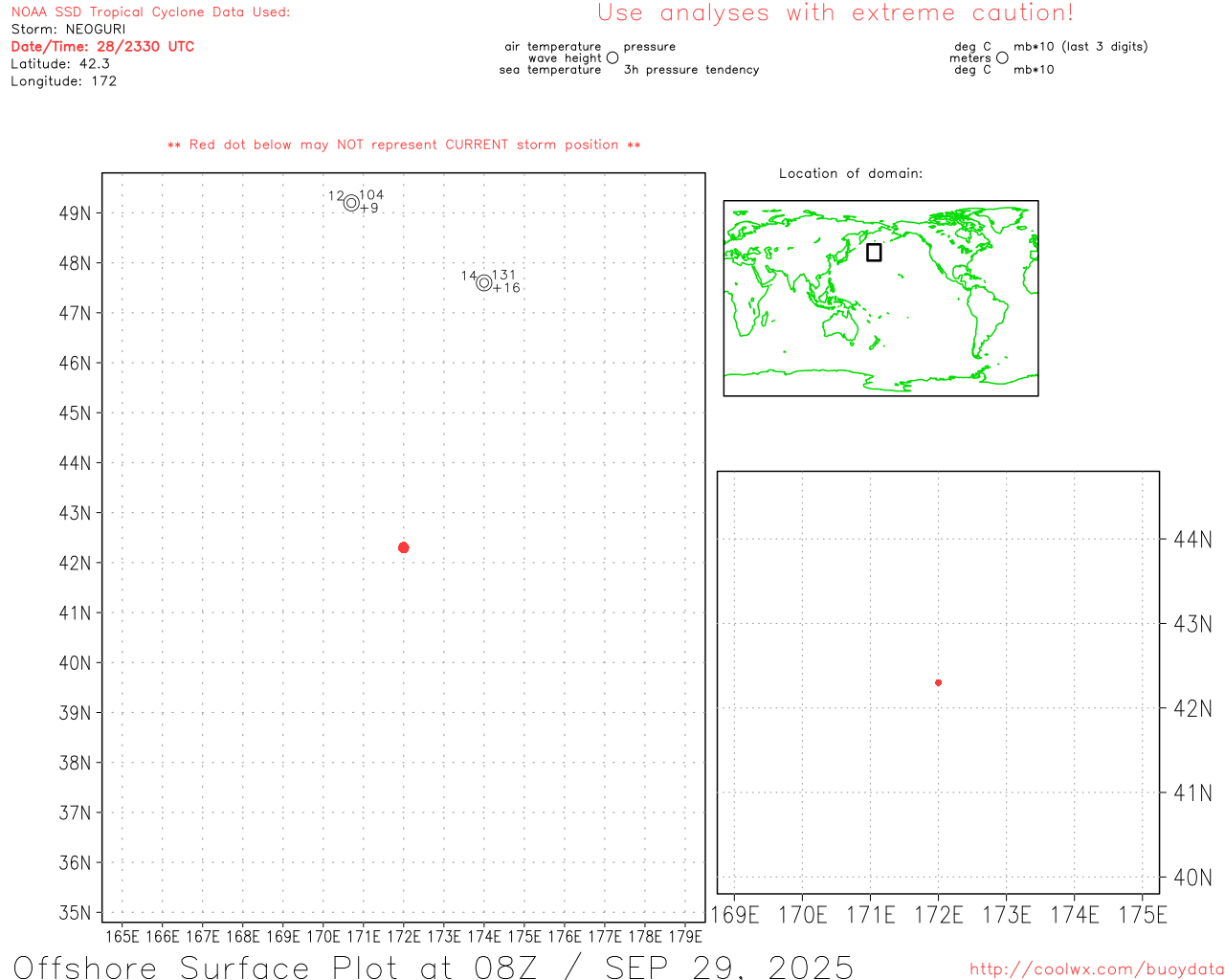
Task: Click the black domain rectangle on the world map
Action: pos(874,253)
